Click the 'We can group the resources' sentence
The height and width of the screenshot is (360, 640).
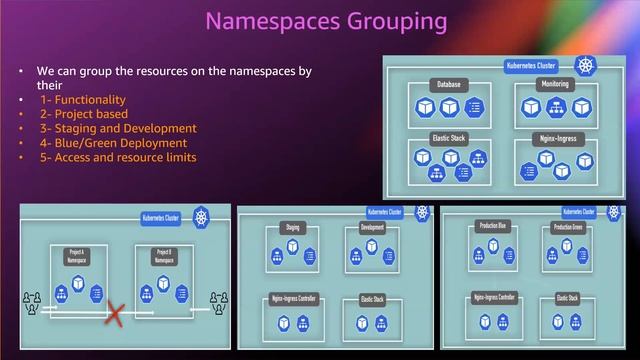pos(174,78)
